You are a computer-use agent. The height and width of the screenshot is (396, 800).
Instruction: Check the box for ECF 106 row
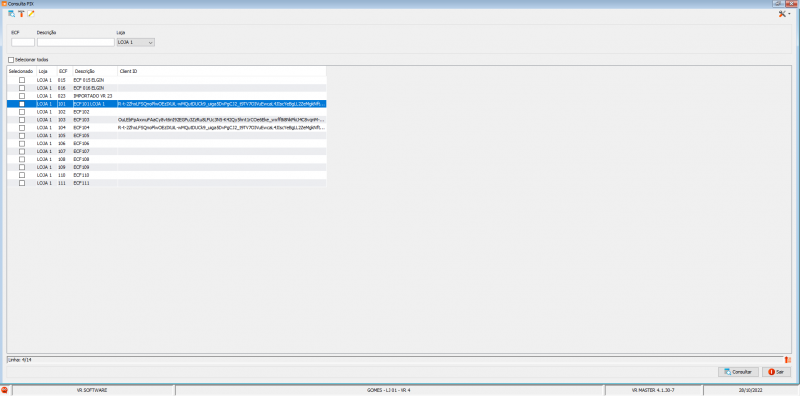coord(22,143)
